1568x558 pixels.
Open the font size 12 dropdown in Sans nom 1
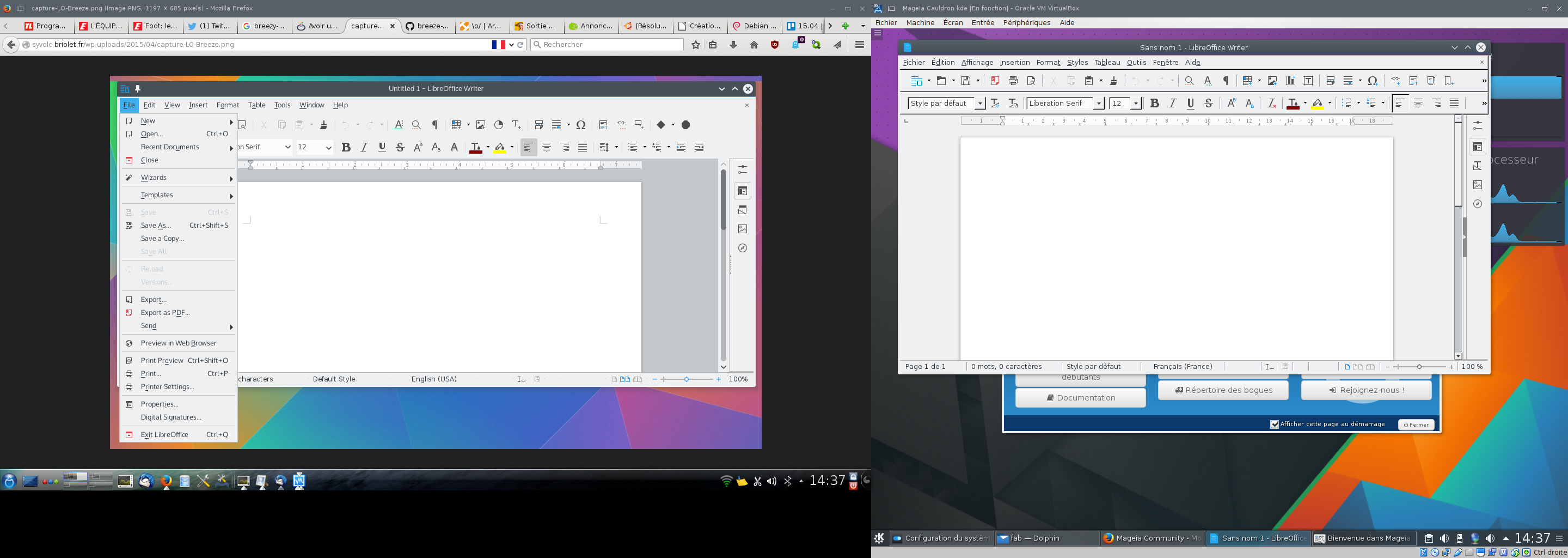[1135, 104]
